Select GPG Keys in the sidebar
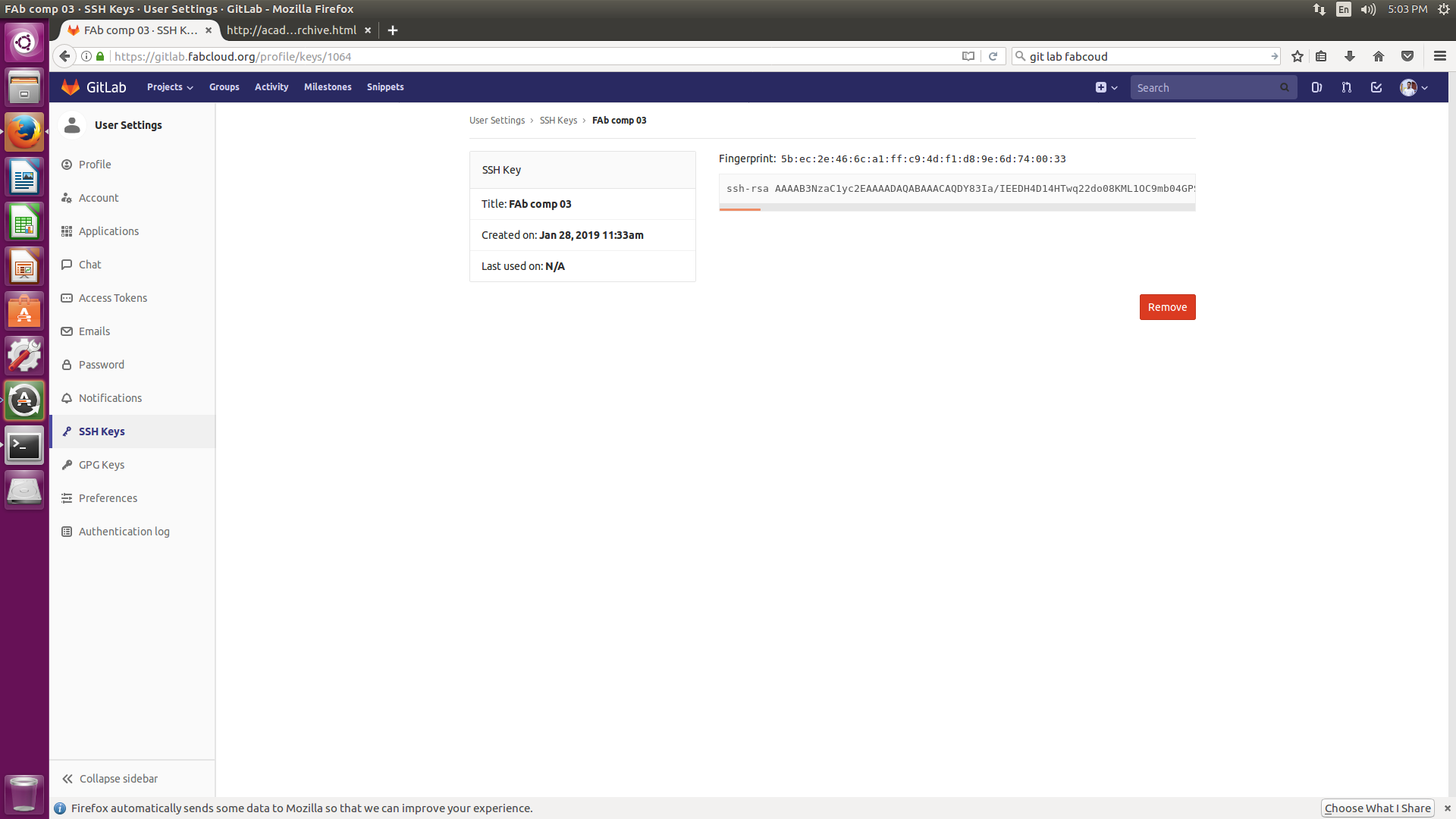 click(x=101, y=464)
